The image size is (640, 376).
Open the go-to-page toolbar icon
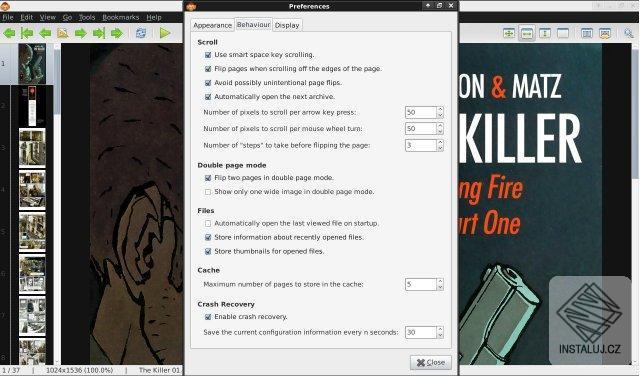click(x=63, y=33)
